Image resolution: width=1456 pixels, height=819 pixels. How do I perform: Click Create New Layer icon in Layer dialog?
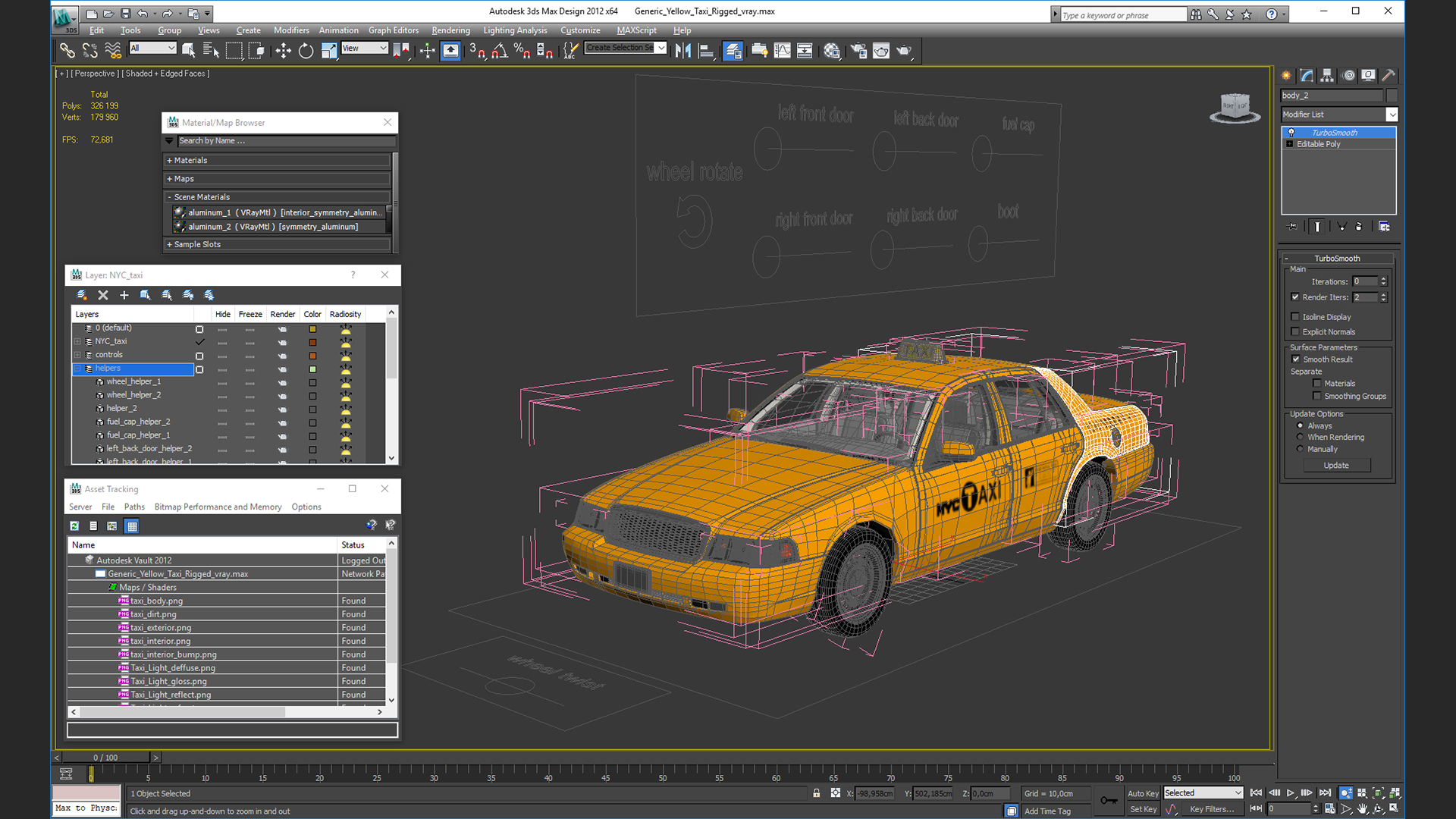coord(82,295)
